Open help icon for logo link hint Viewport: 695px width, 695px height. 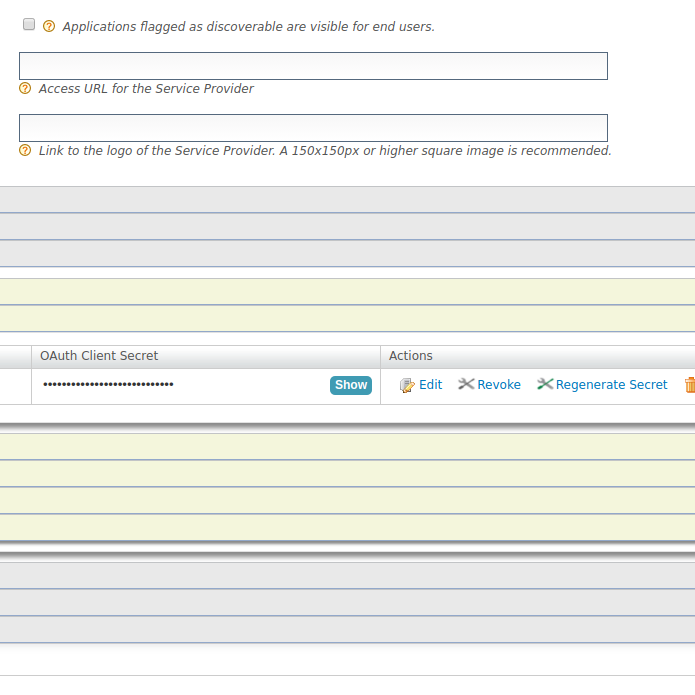coord(25,150)
